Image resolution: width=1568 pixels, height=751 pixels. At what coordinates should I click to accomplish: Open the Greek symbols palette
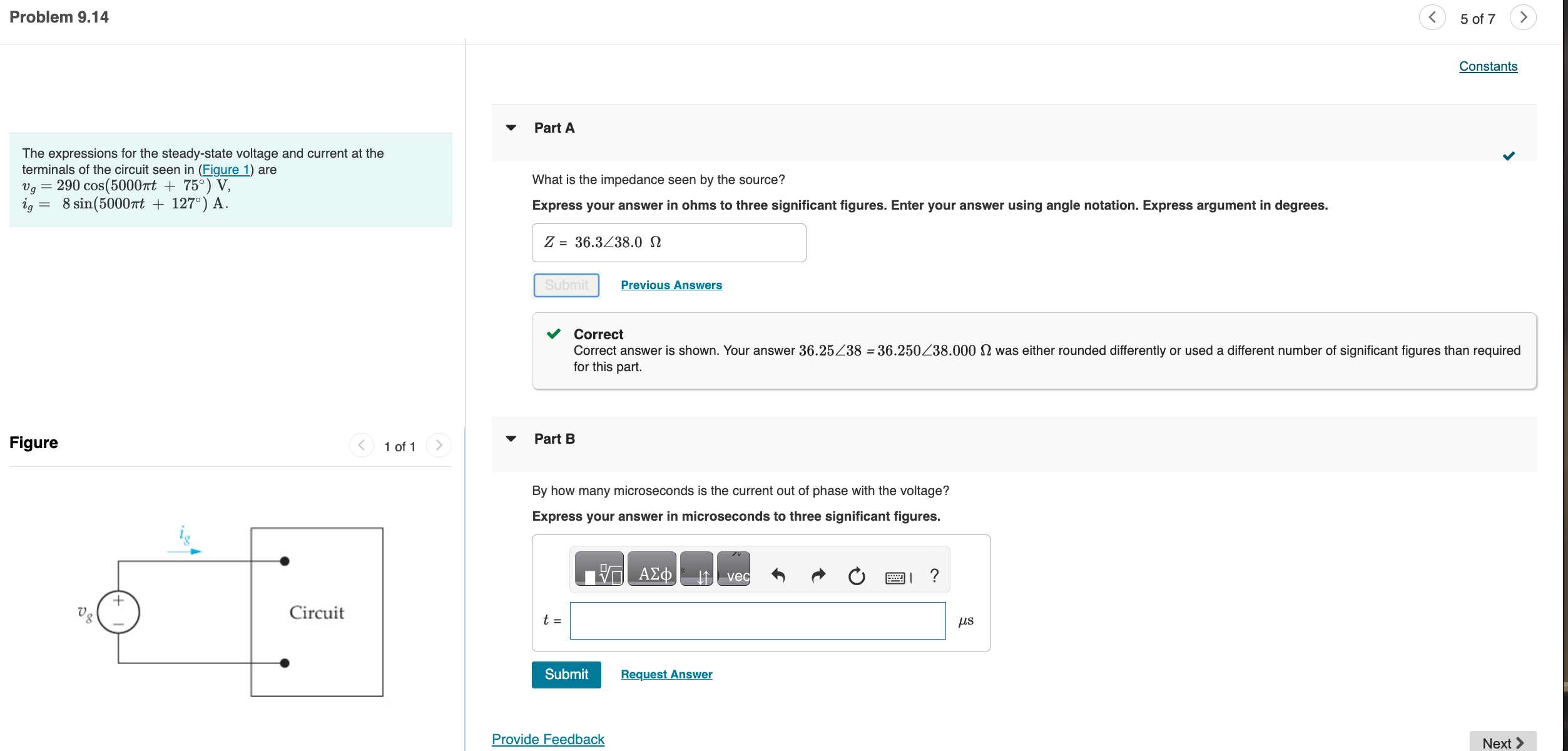[x=651, y=569]
